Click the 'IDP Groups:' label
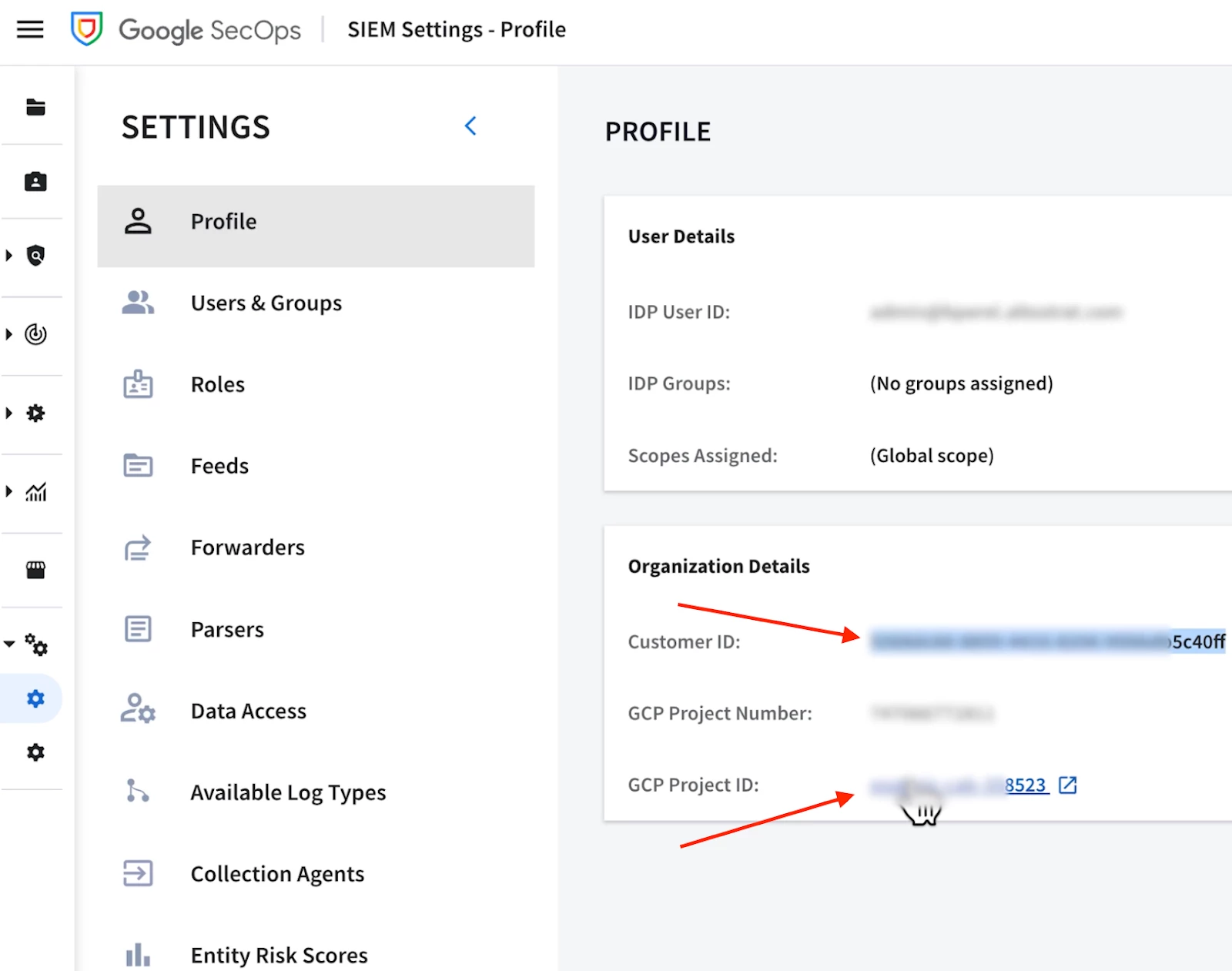Image resolution: width=1232 pixels, height=971 pixels. [679, 383]
